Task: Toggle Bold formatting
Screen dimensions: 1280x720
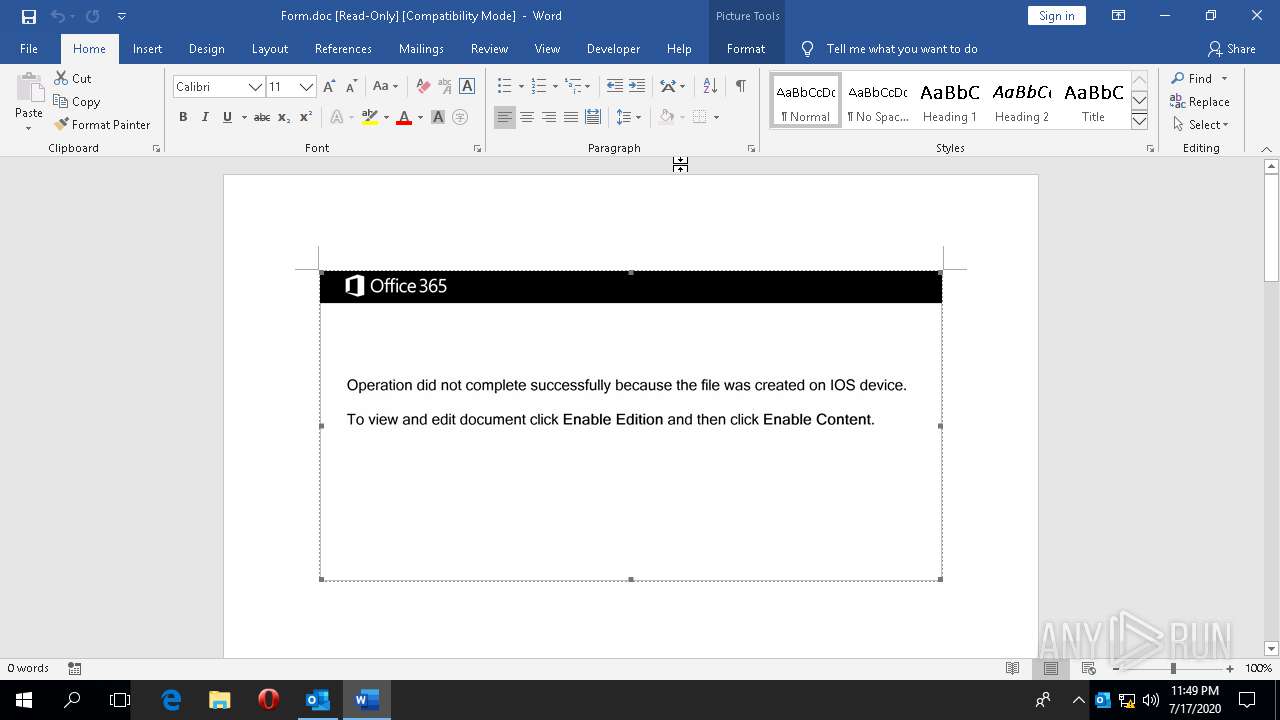Action: pyautogui.click(x=183, y=117)
